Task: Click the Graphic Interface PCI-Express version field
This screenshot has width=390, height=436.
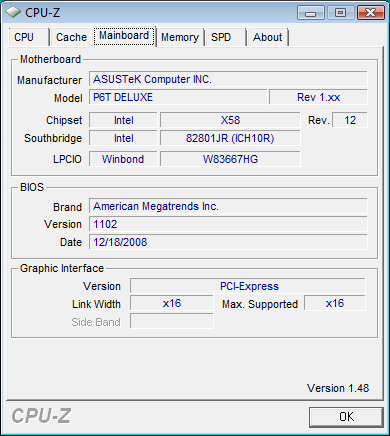Action: (x=248, y=286)
